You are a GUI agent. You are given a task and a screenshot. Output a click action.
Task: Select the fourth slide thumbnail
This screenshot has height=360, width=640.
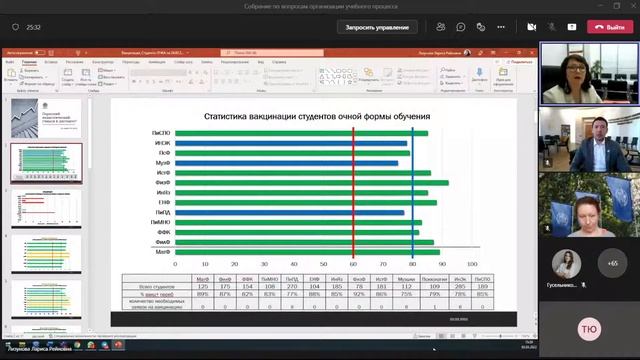point(46,254)
